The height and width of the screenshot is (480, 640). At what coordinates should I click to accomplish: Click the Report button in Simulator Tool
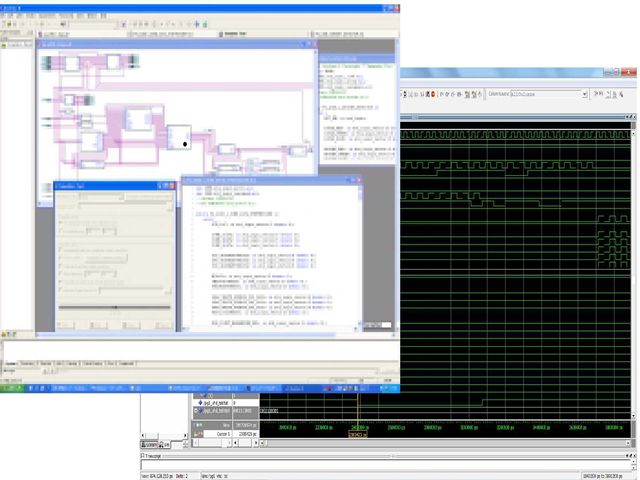164,325
